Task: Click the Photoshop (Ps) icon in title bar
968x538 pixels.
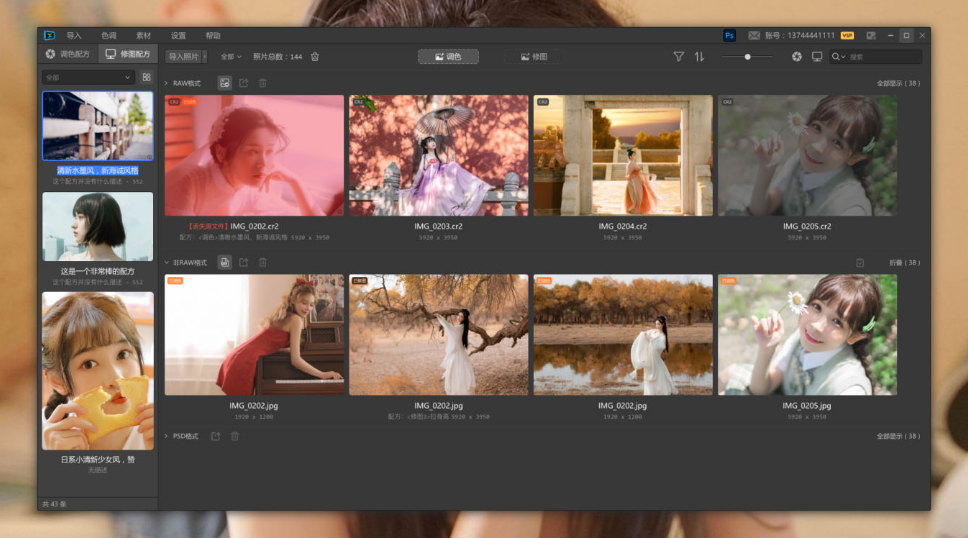Action: coord(729,35)
